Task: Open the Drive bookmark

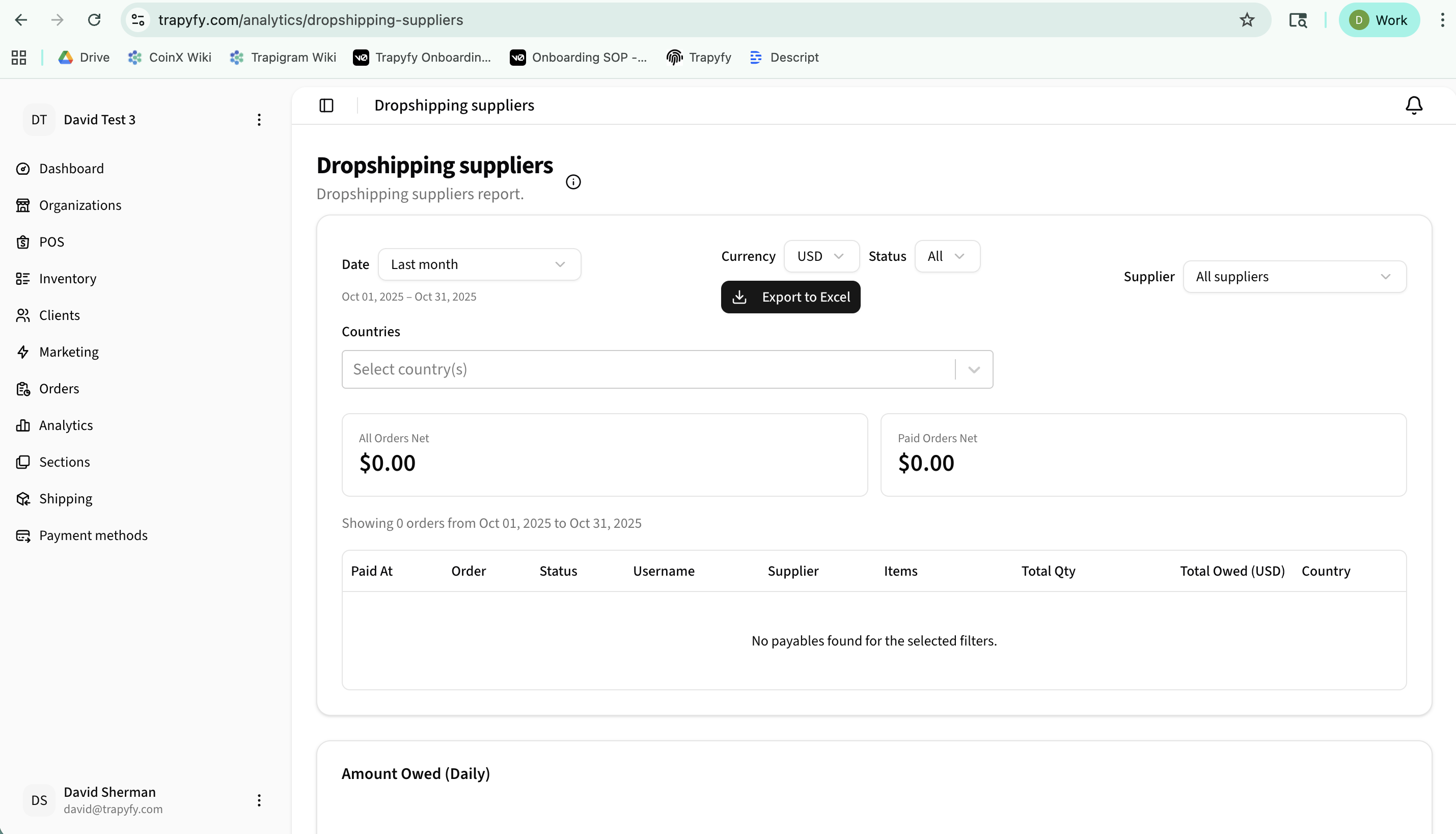Action: tap(84, 57)
